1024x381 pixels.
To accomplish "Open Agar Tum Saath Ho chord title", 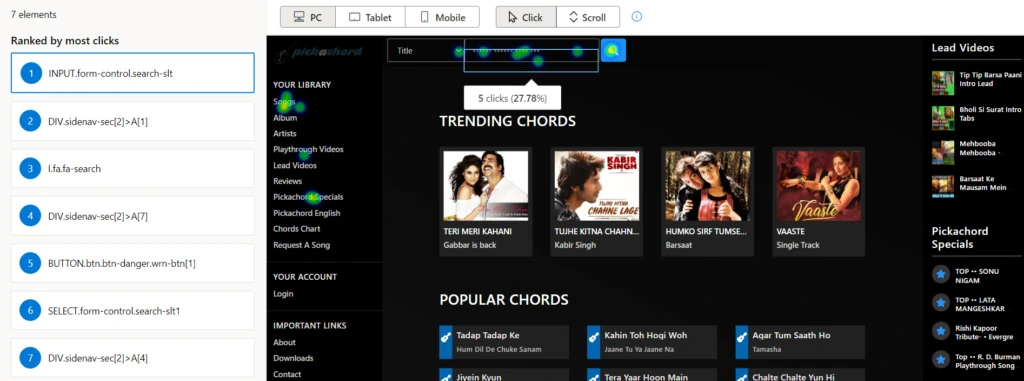I will (792, 335).
